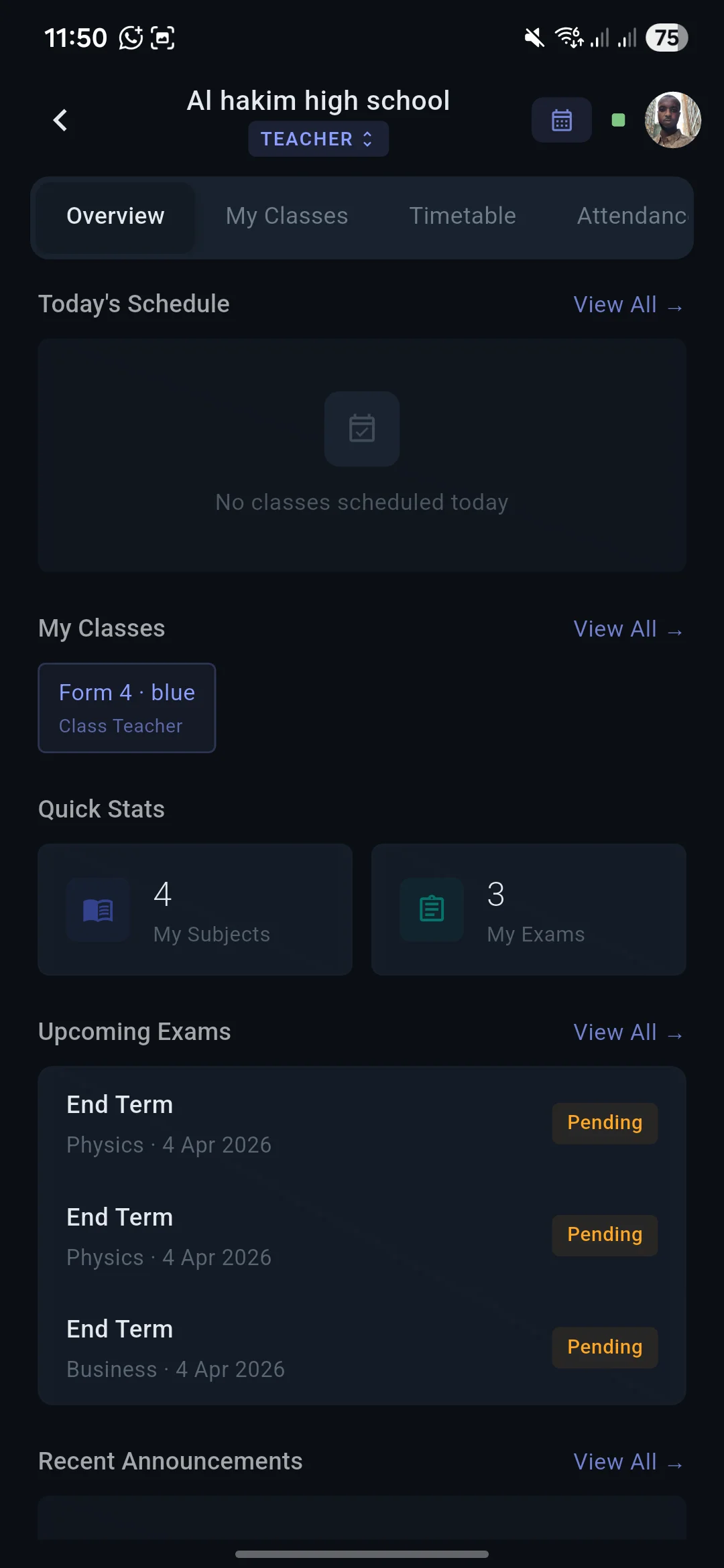Toggle the green online status indicator
The height and width of the screenshot is (1568, 724).
(617, 119)
